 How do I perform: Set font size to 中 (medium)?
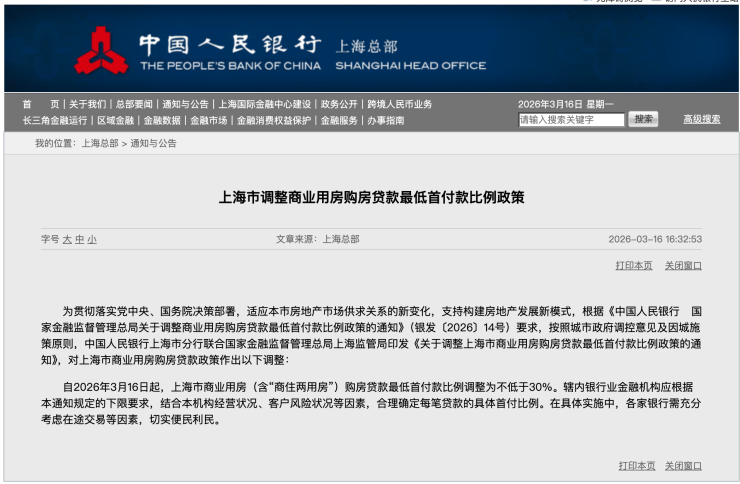tap(79, 240)
